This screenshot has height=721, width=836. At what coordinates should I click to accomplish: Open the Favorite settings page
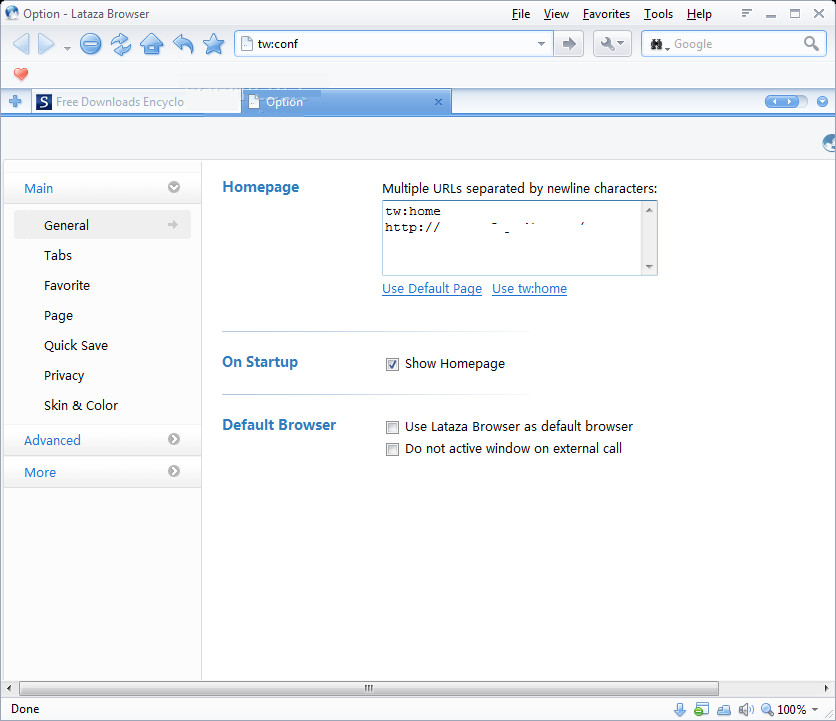(67, 285)
